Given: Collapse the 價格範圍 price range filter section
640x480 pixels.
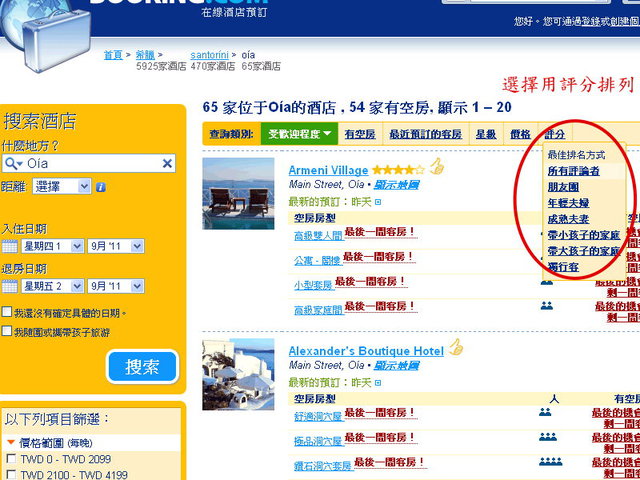Looking at the screenshot, I should pos(12,441).
